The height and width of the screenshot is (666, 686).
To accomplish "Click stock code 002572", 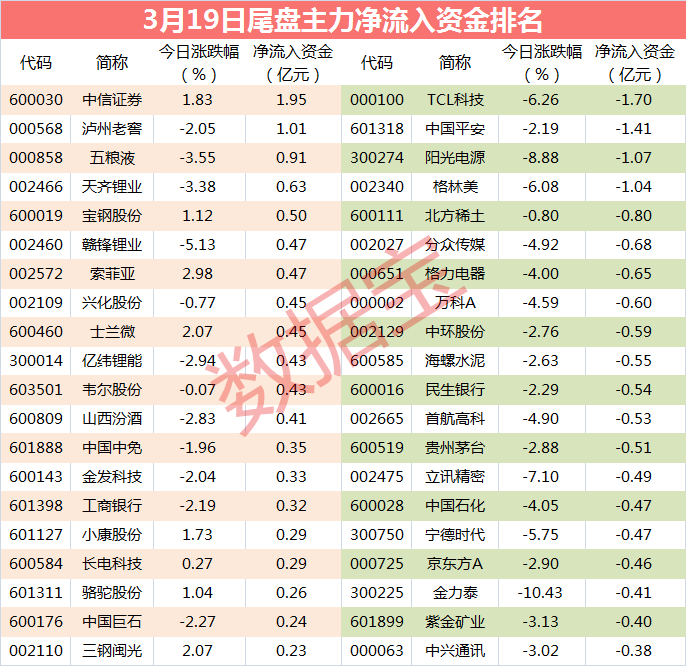I will pyautogui.click(x=36, y=274).
